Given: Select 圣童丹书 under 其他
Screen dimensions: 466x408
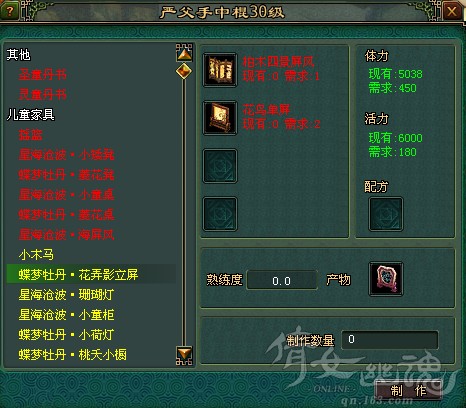Looking at the screenshot, I should point(42,75).
